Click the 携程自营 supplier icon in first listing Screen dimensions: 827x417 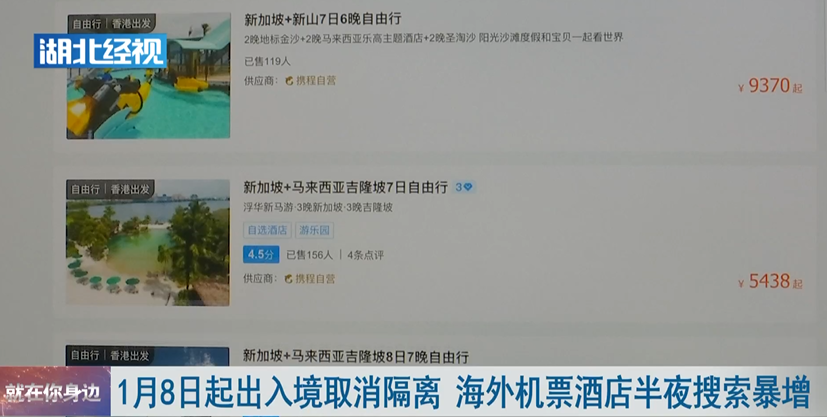289,81
